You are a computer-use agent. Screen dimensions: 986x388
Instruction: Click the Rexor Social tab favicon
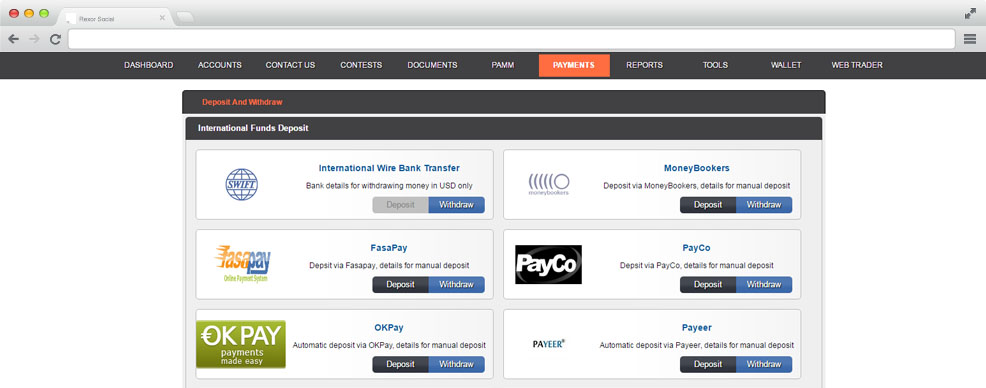tap(71, 19)
